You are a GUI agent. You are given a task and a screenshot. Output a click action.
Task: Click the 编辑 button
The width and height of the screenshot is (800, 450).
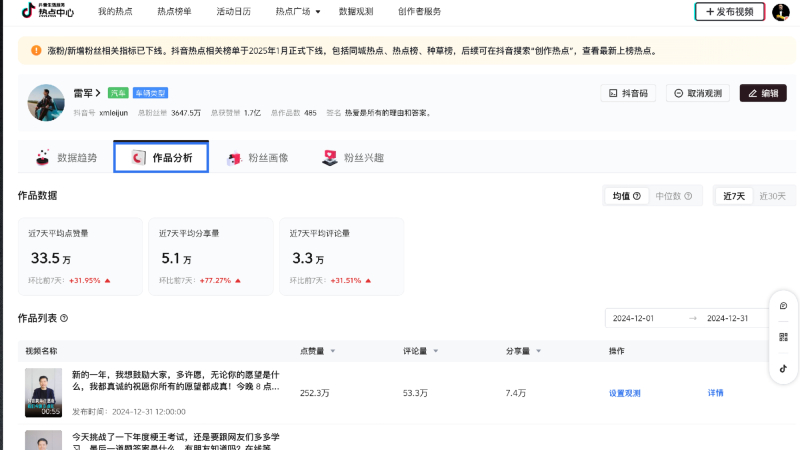pyautogui.click(x=763, y=93)
